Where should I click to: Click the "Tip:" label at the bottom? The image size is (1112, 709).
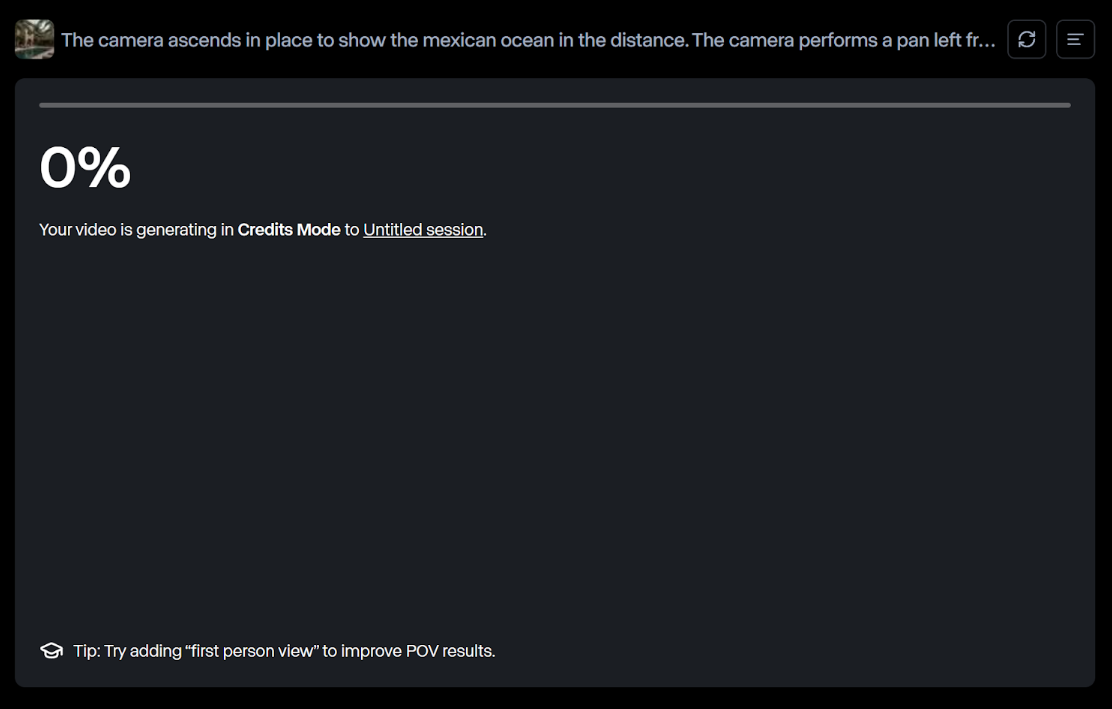(x=86, y=651)
